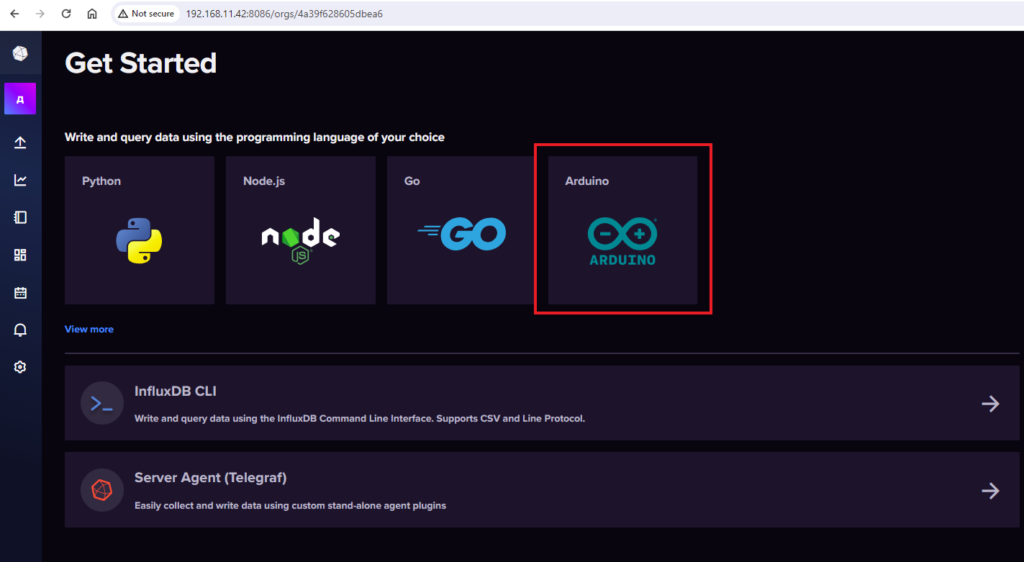The height and width of the screenshot is (562, 1024).
Task: Select the Node.js card title
Action: click(264, 181)
